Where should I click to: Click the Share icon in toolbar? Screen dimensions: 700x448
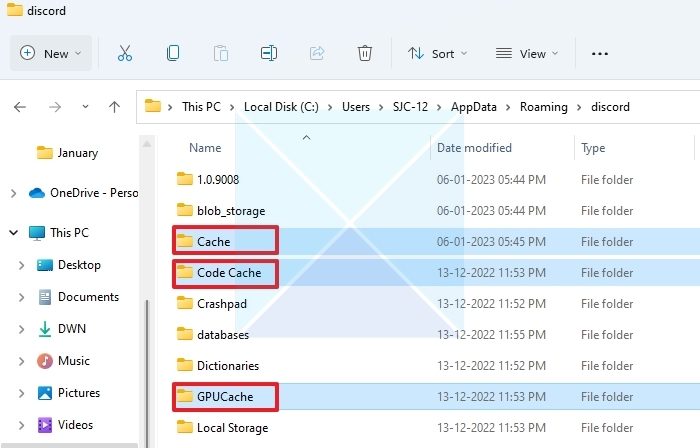tap(317, 53)
